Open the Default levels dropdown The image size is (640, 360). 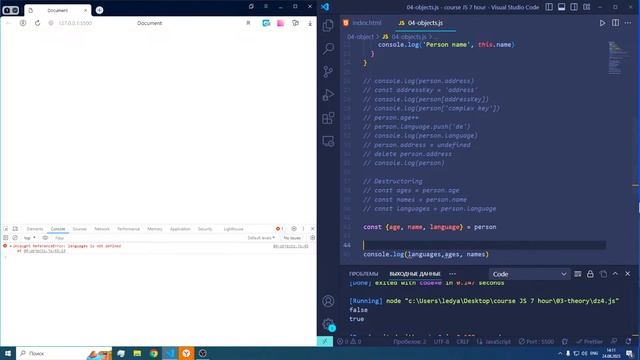click(261, 238)
